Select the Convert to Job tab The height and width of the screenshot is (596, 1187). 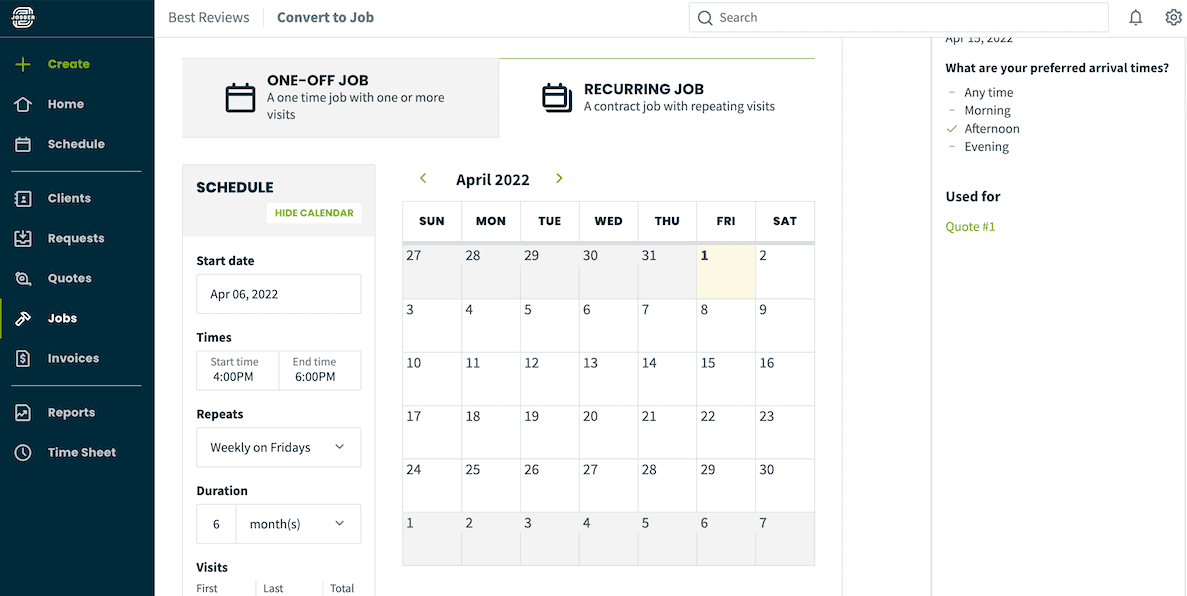click(325, 17)
